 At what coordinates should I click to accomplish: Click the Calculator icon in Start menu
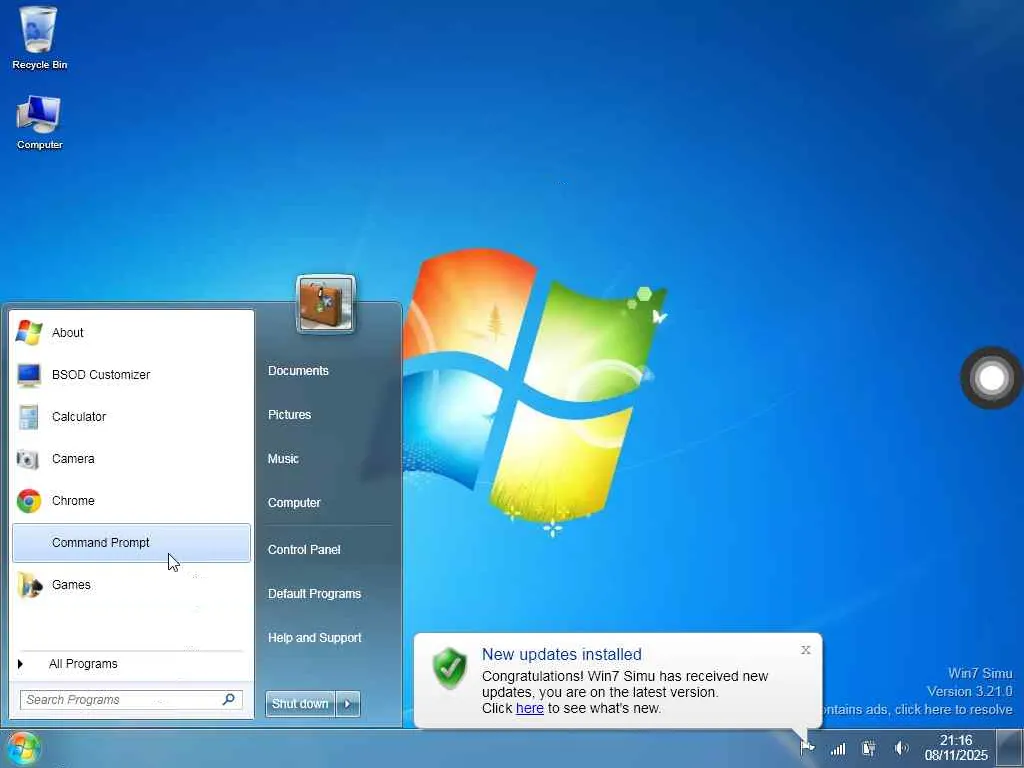tap(29, 417)
